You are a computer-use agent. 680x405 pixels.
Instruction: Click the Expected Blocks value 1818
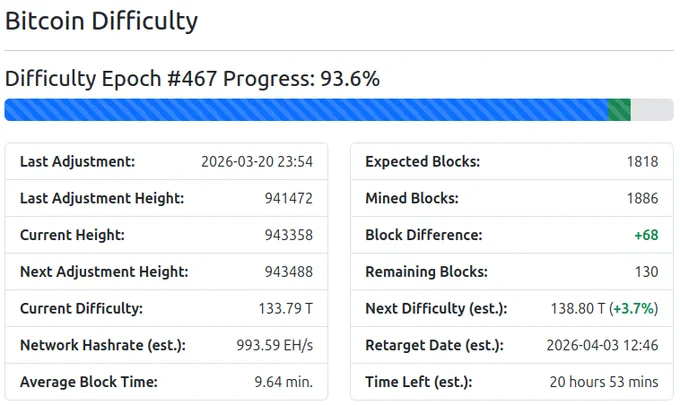pos(642,162)
